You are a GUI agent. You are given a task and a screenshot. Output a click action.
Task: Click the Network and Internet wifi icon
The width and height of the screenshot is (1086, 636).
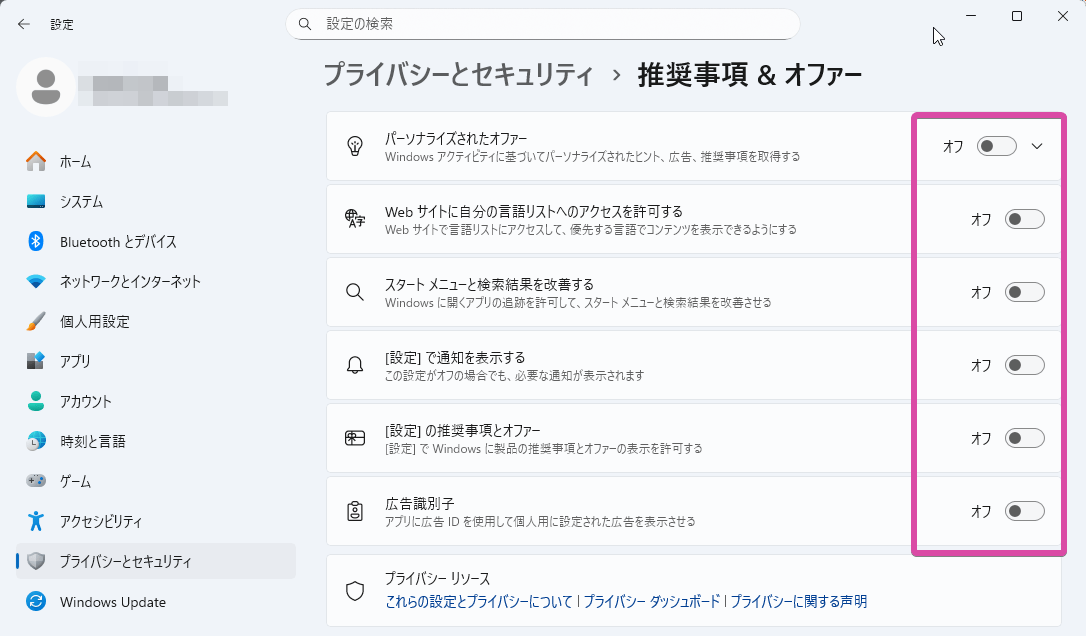click(36, 281)
